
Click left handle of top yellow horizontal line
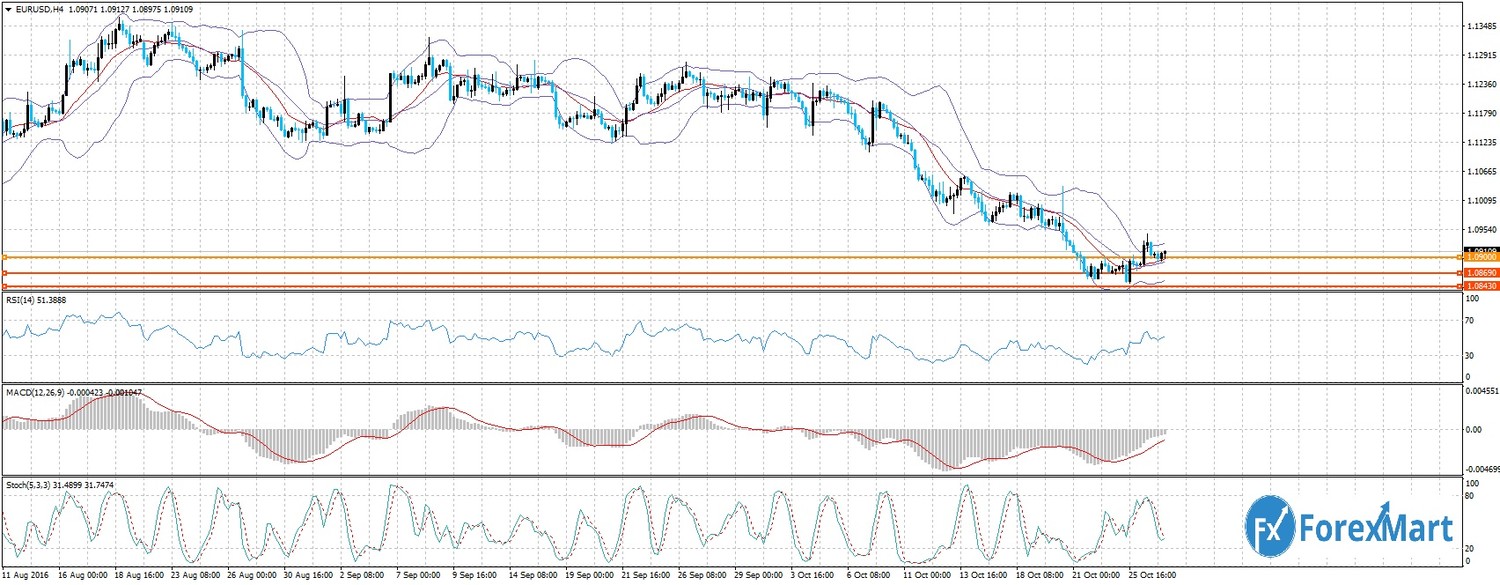(4, 258)
